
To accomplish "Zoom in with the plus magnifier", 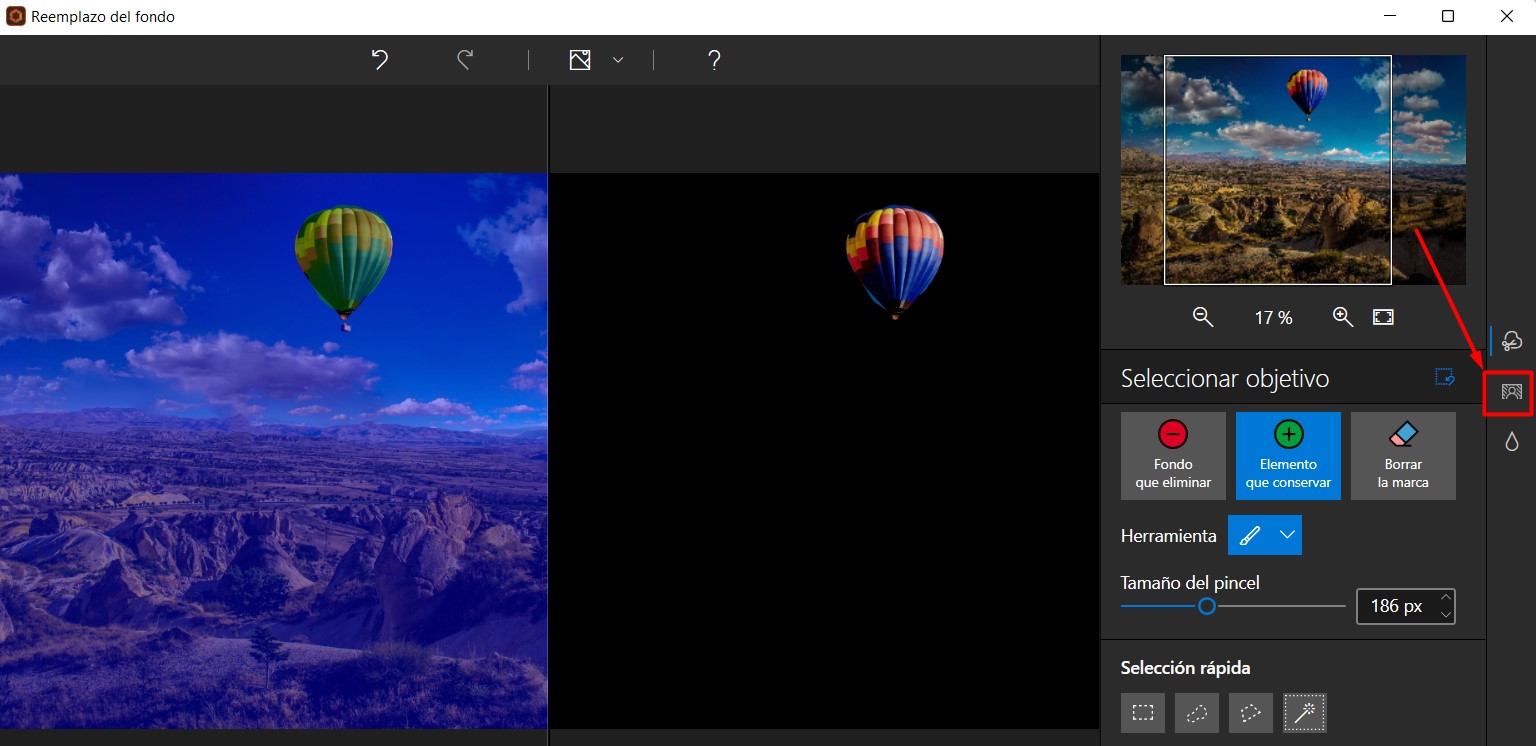I will (x=1343, y=317).
